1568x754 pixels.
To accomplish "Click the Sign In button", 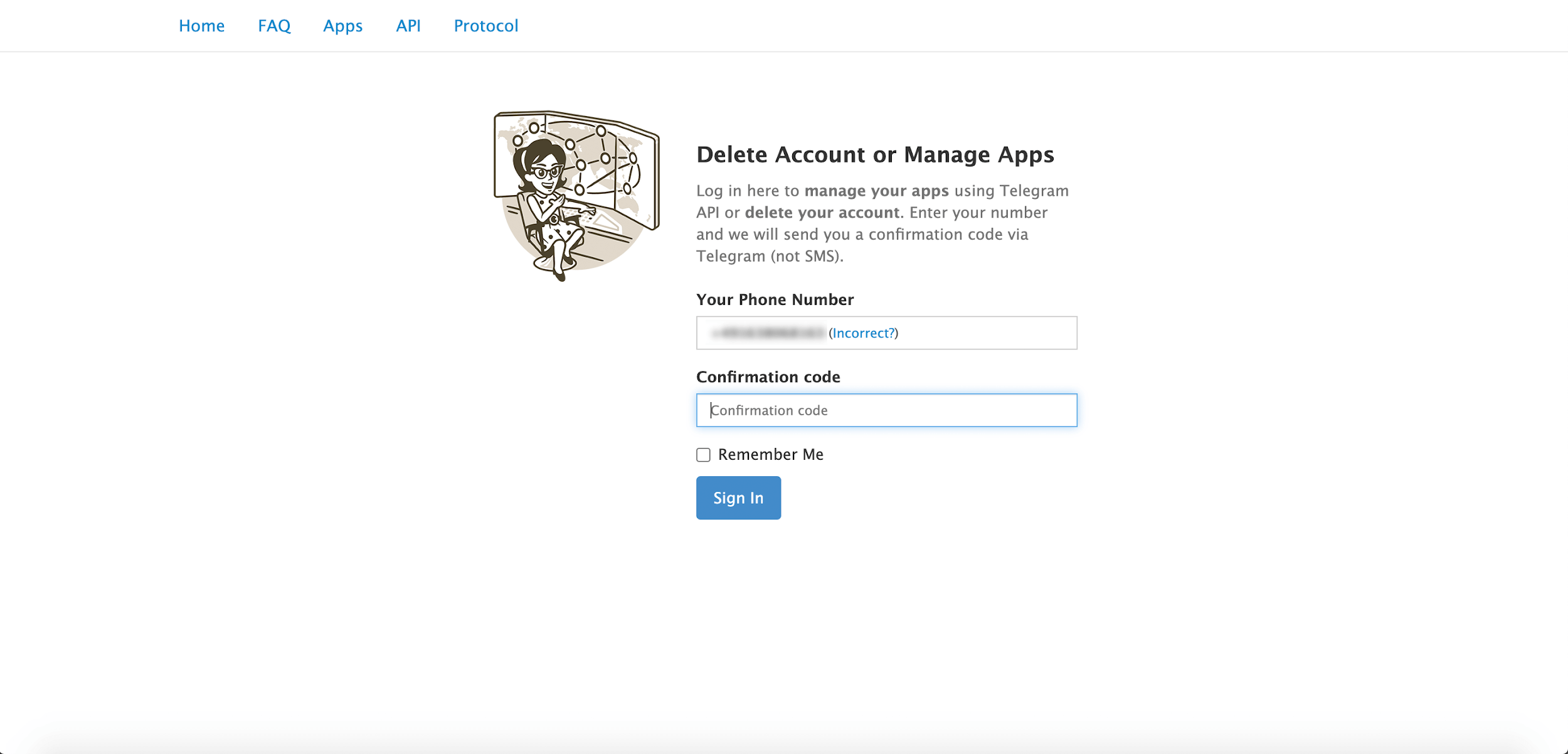I will (739, 498).
